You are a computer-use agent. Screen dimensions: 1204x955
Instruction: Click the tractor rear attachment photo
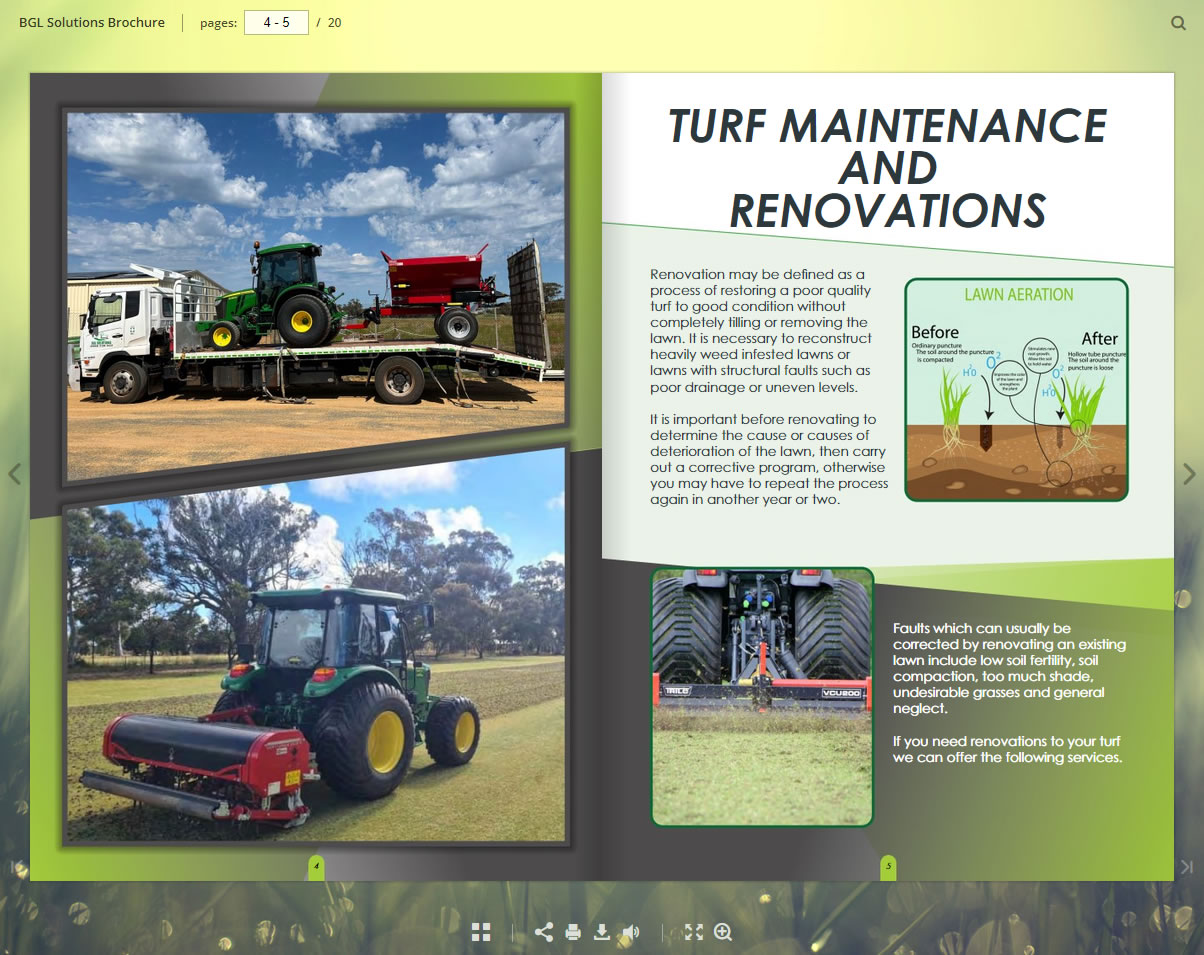pos(762,696)
